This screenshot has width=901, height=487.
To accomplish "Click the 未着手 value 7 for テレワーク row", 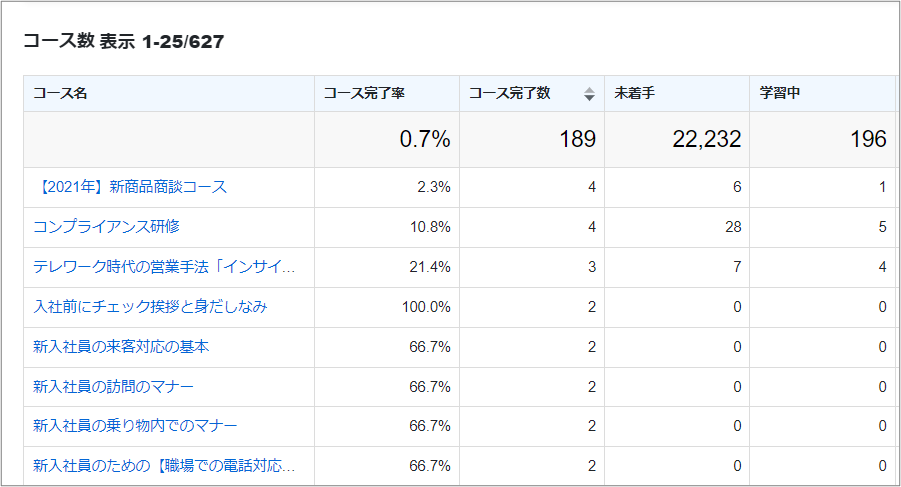I will pos(737,267).
